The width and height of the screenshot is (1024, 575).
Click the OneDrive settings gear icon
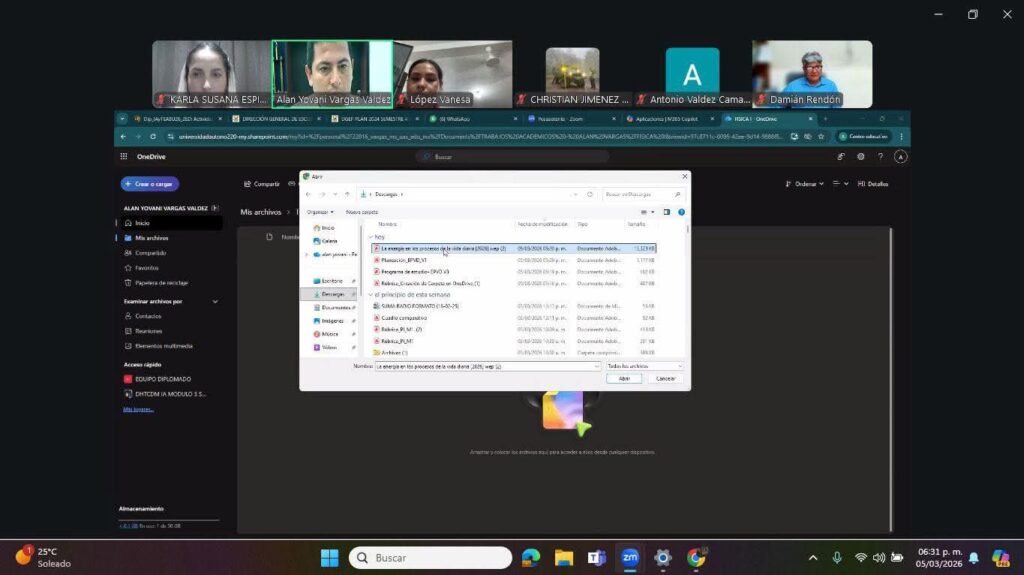pos(861,157)
